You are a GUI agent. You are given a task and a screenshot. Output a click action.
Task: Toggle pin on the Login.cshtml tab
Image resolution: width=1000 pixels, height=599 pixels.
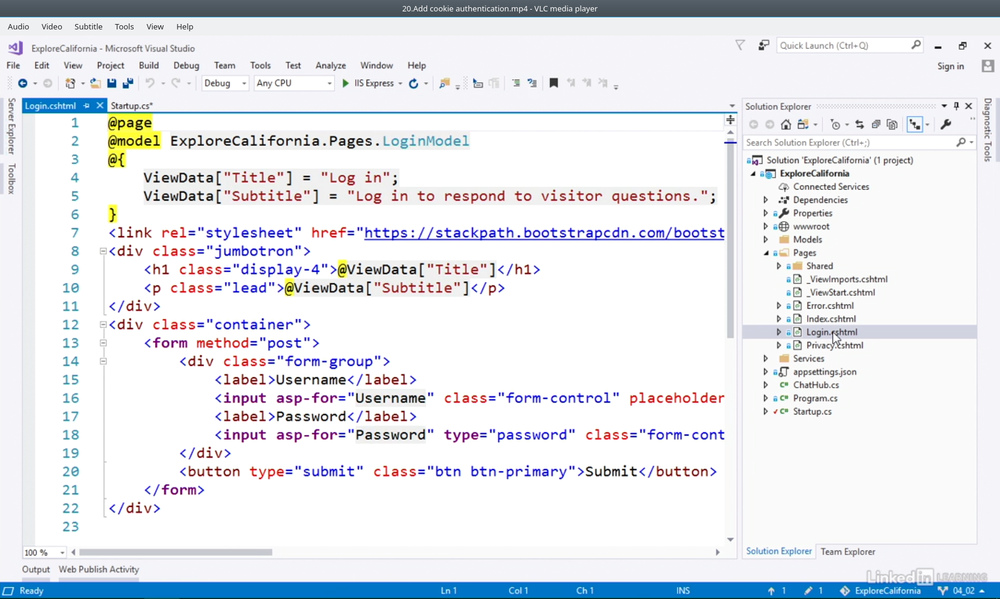click(87, 106)
